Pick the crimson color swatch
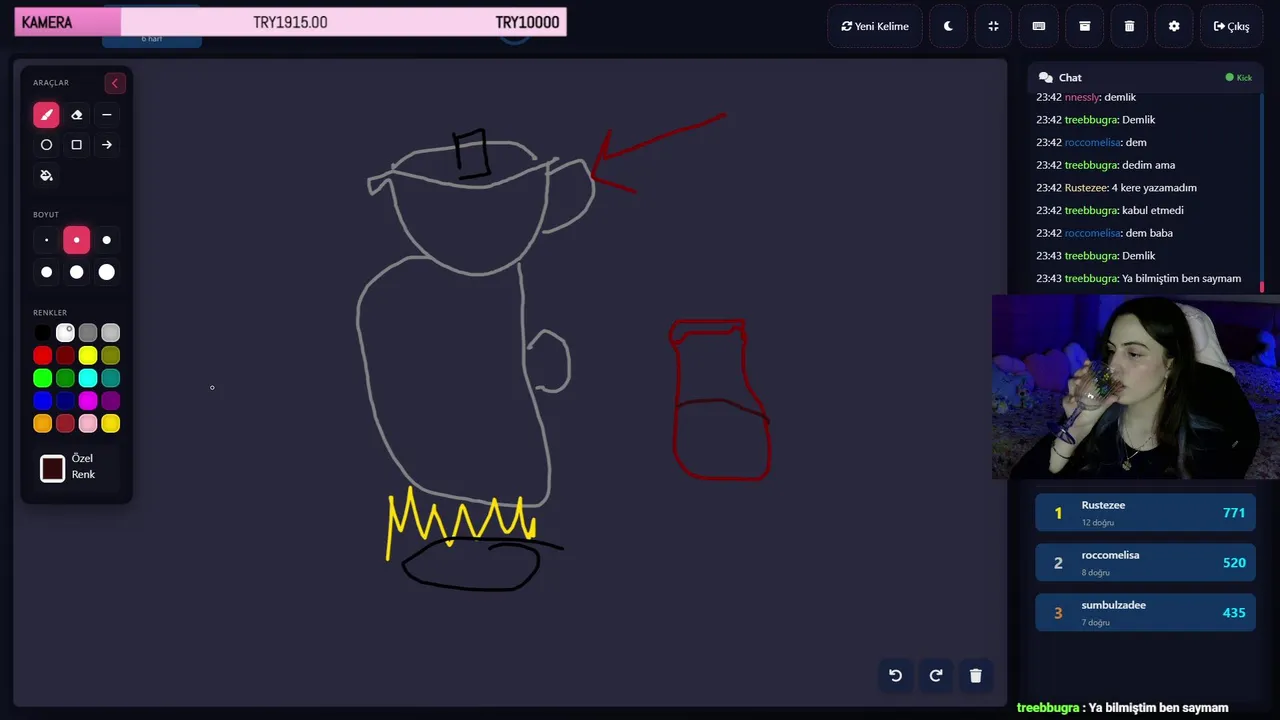The image size is (1280, 720). 65,424
